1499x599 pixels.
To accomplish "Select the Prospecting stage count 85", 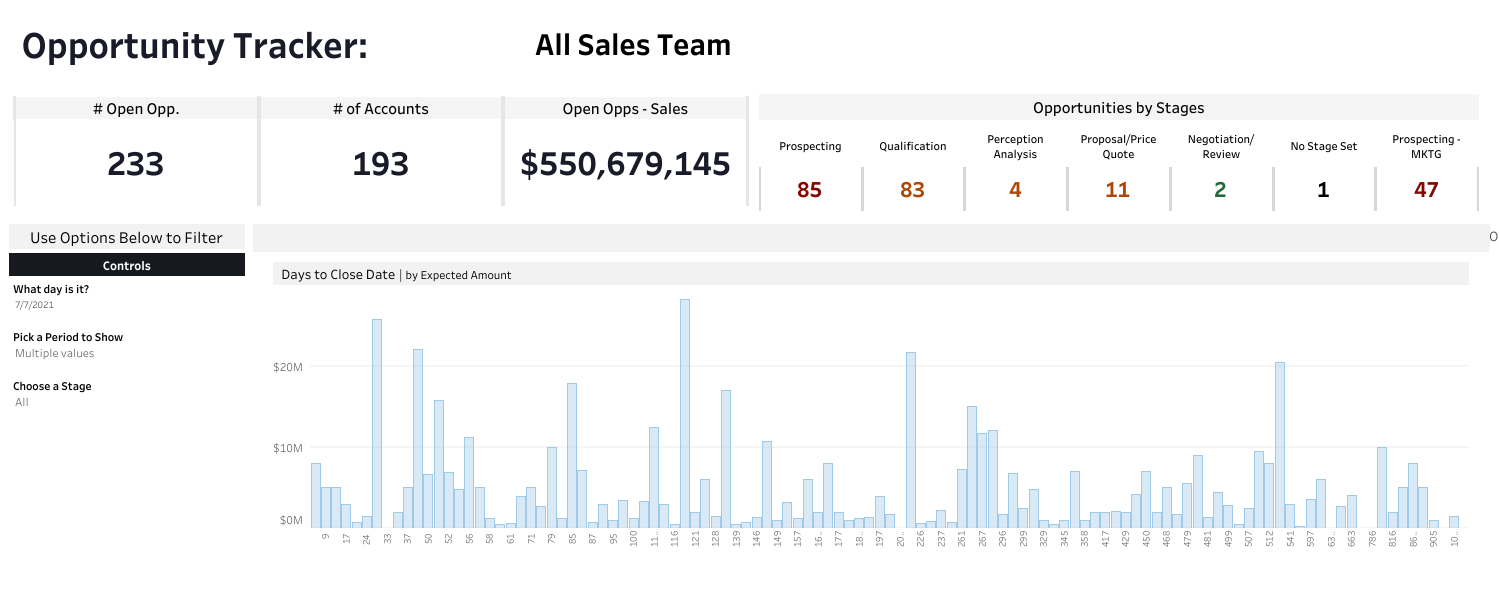I will pos(809,189).
